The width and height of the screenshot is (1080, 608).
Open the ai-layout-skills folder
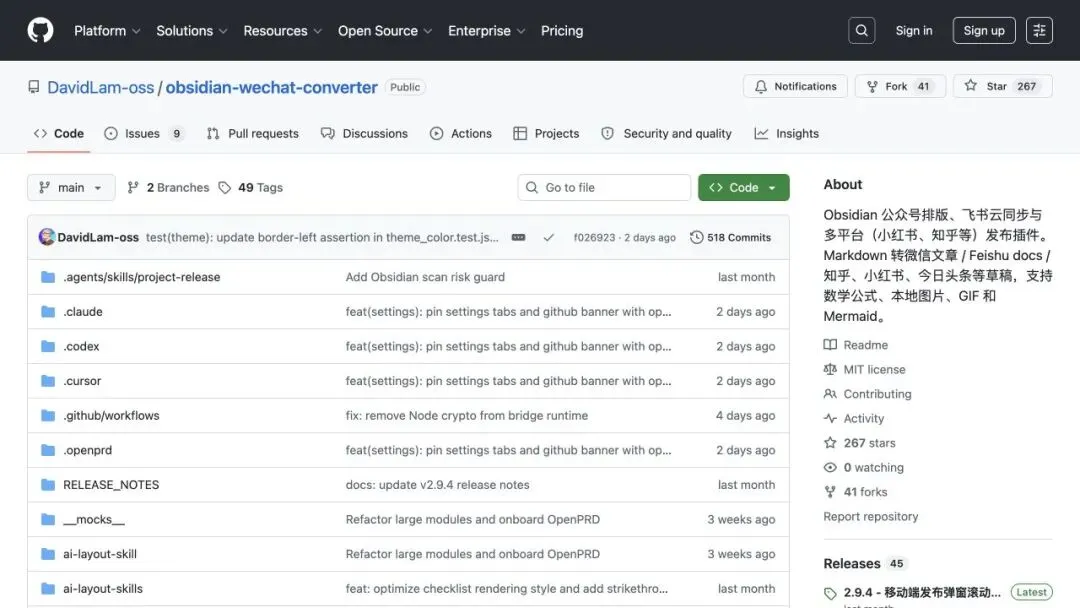[x=103, y=589]
